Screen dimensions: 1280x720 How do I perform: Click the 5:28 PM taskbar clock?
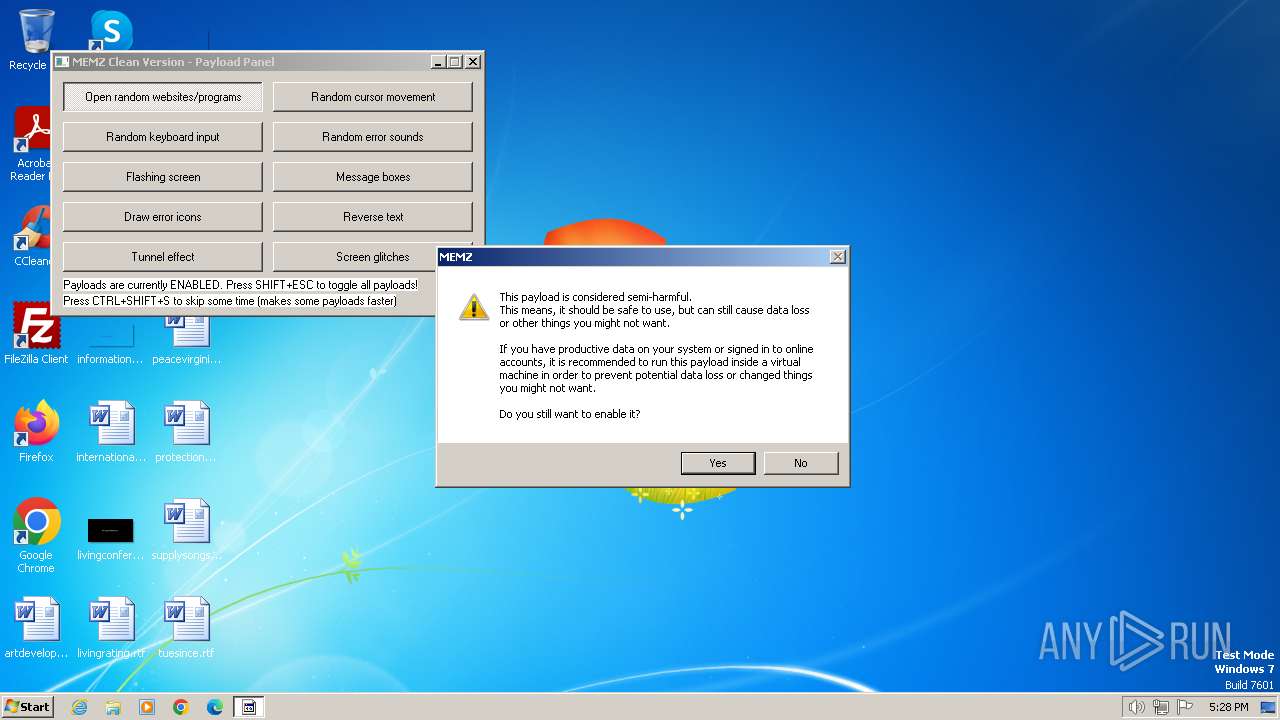1228,707
